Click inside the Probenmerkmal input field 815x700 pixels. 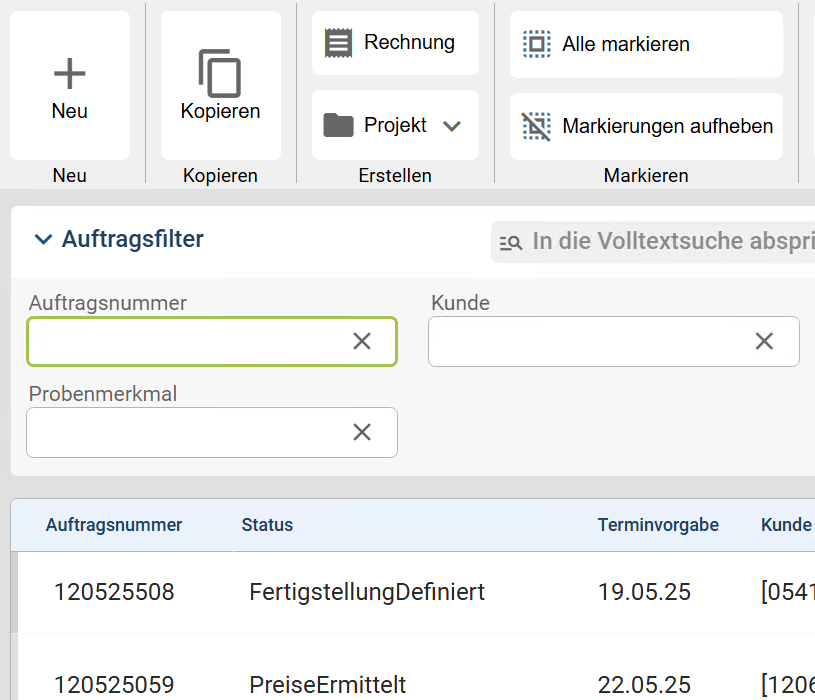coord(185,432)
